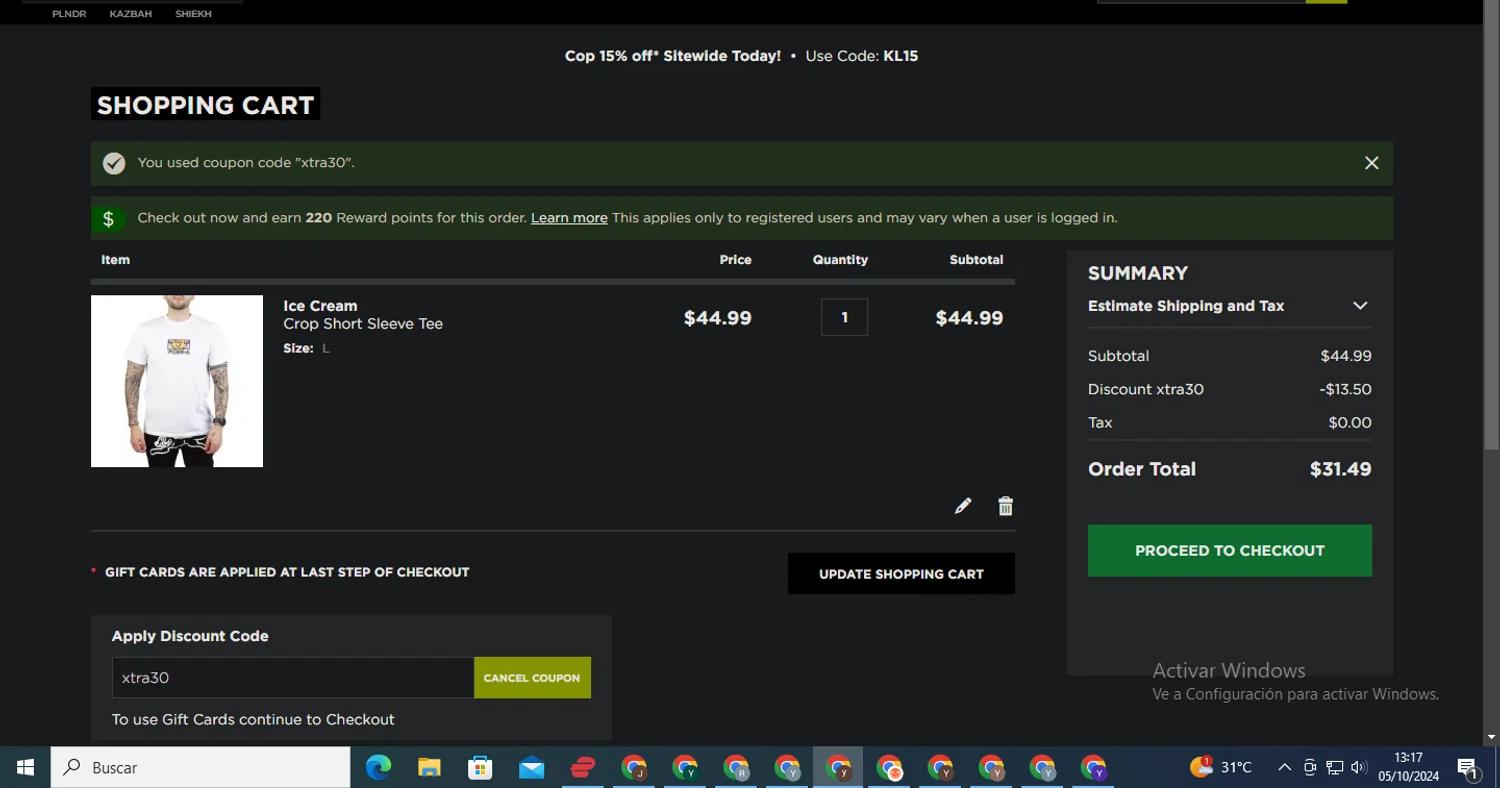Open the PLNDR site tab
Viewport: 1500px width, 788px height.
click(x=69, y=14)
